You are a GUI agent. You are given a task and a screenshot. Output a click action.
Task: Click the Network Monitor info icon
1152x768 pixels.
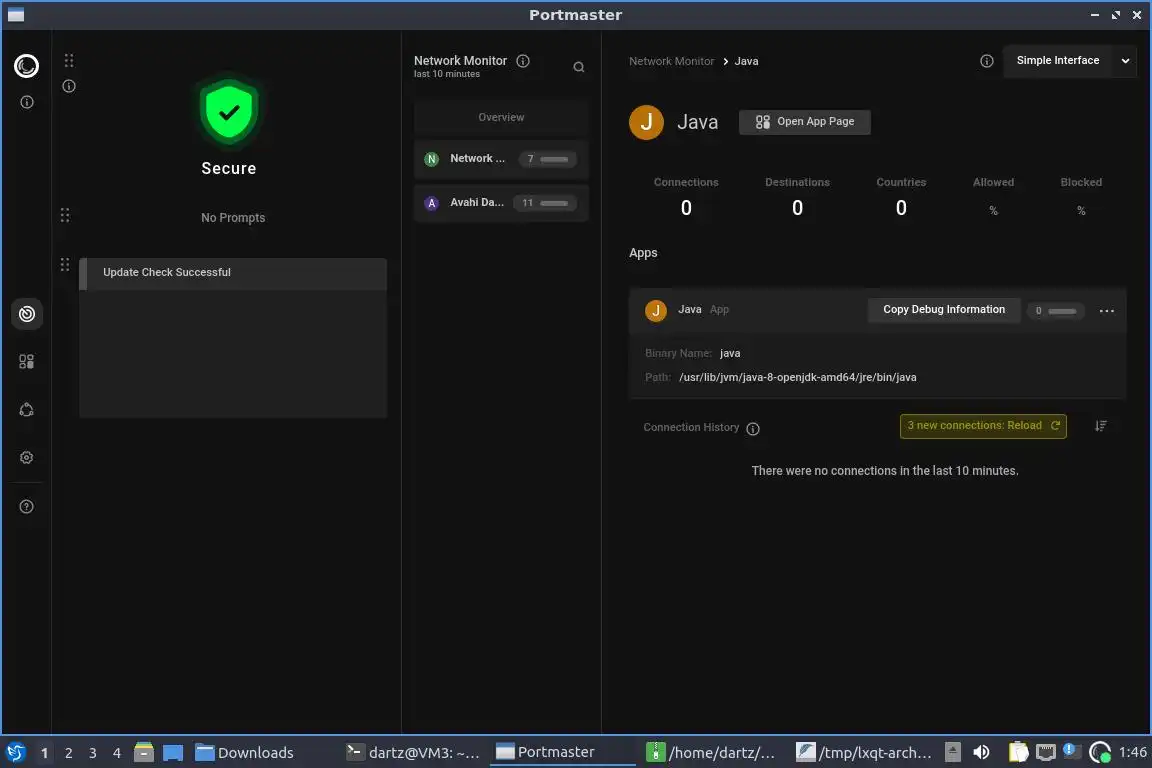[x=523, y=61]
